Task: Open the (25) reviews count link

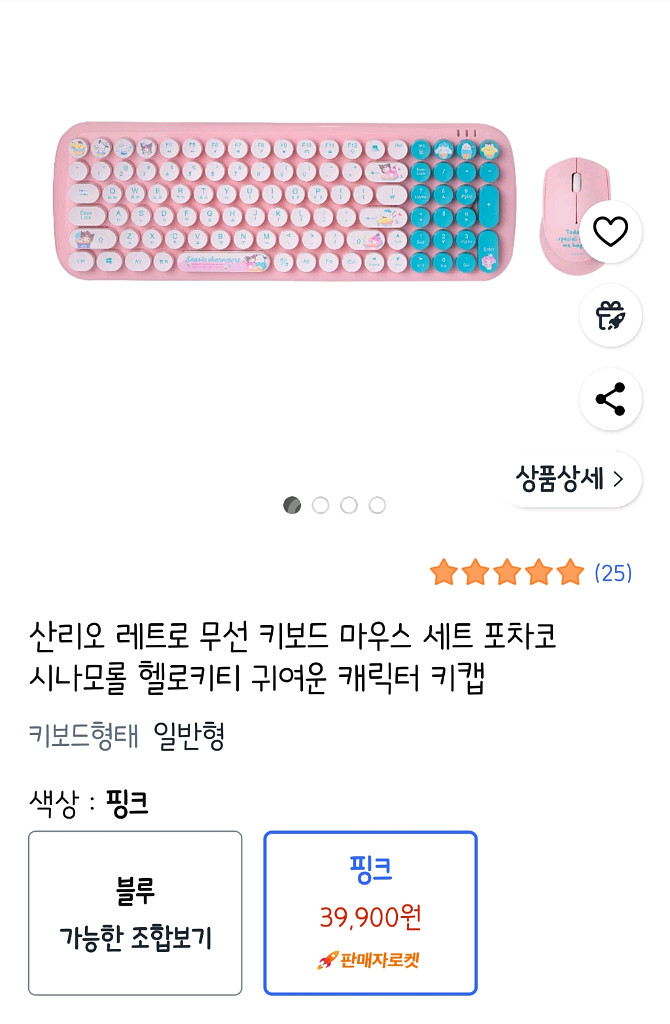Action: tap(613, 573)
